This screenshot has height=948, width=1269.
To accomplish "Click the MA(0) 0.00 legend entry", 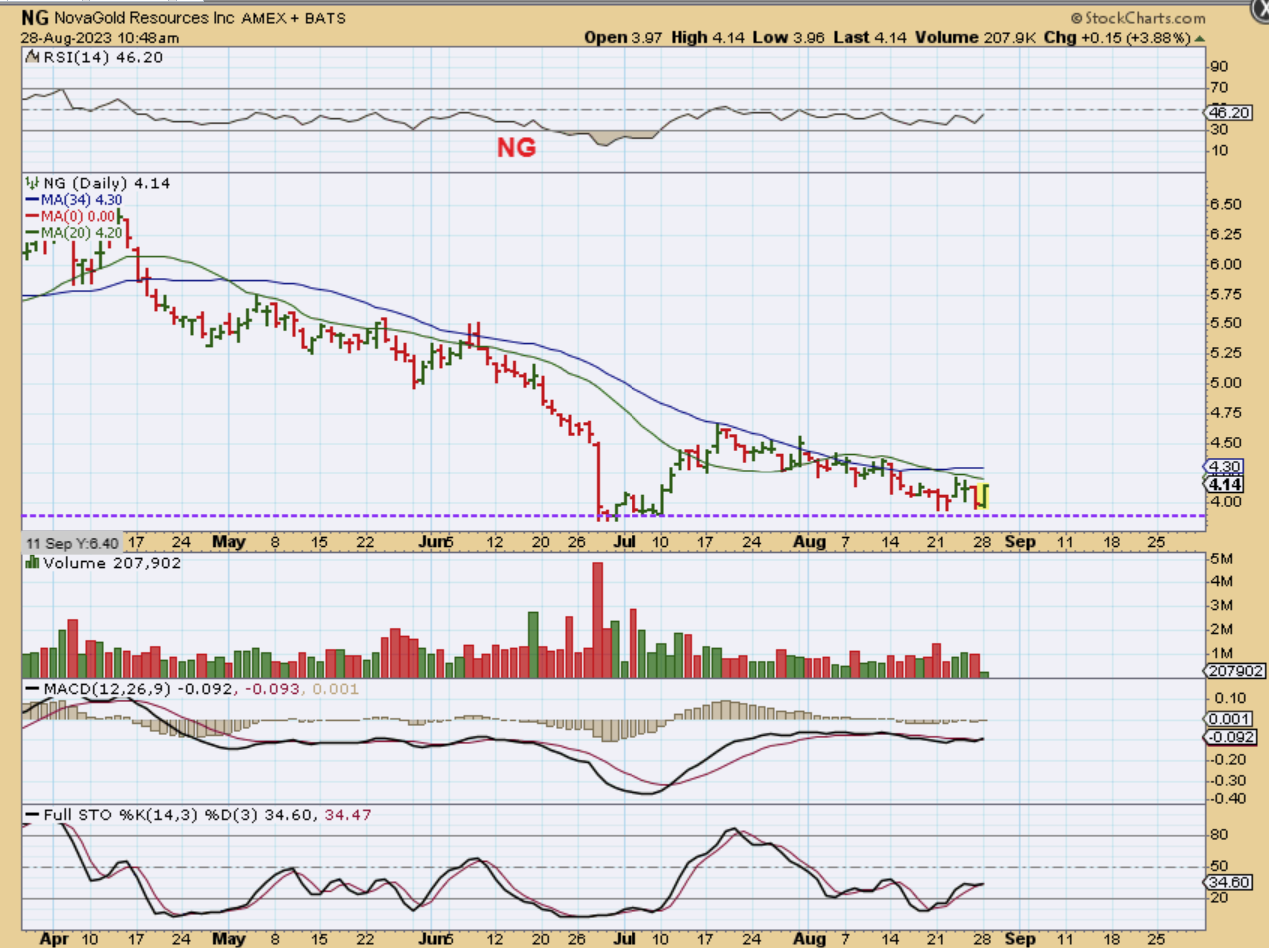I will click(x=76, y=216).
